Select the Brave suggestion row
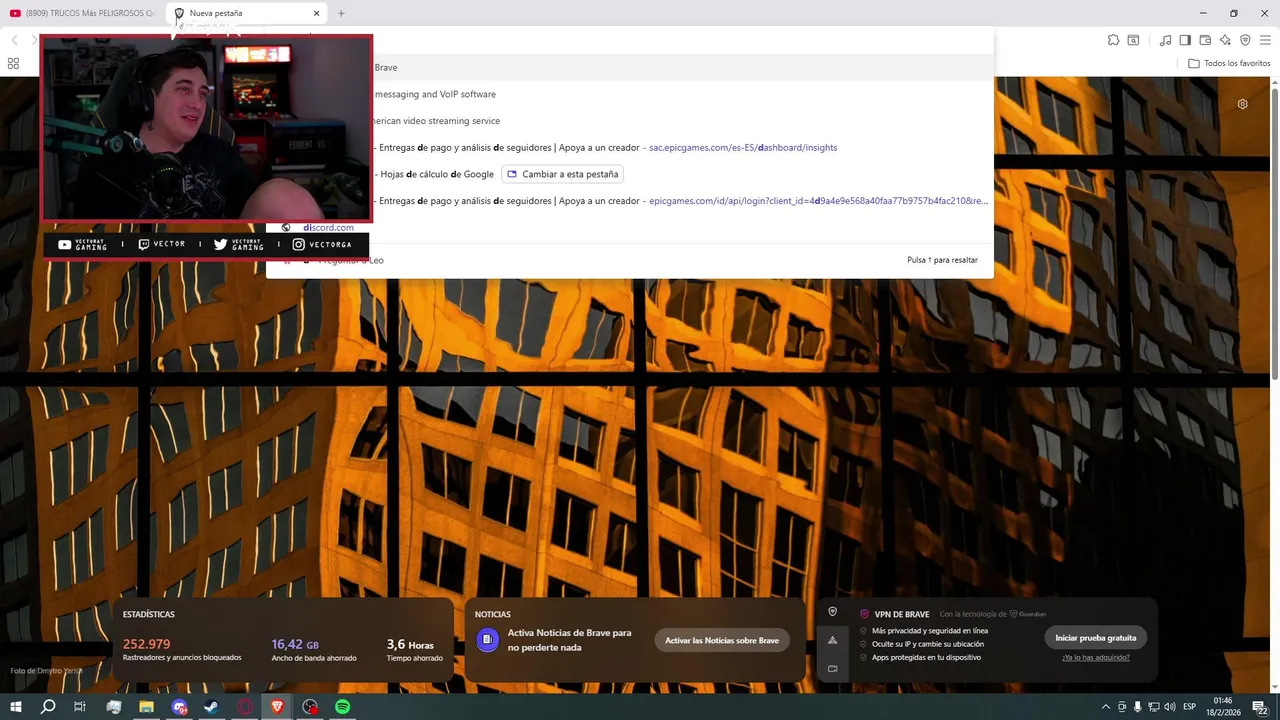 pos(630,67)
